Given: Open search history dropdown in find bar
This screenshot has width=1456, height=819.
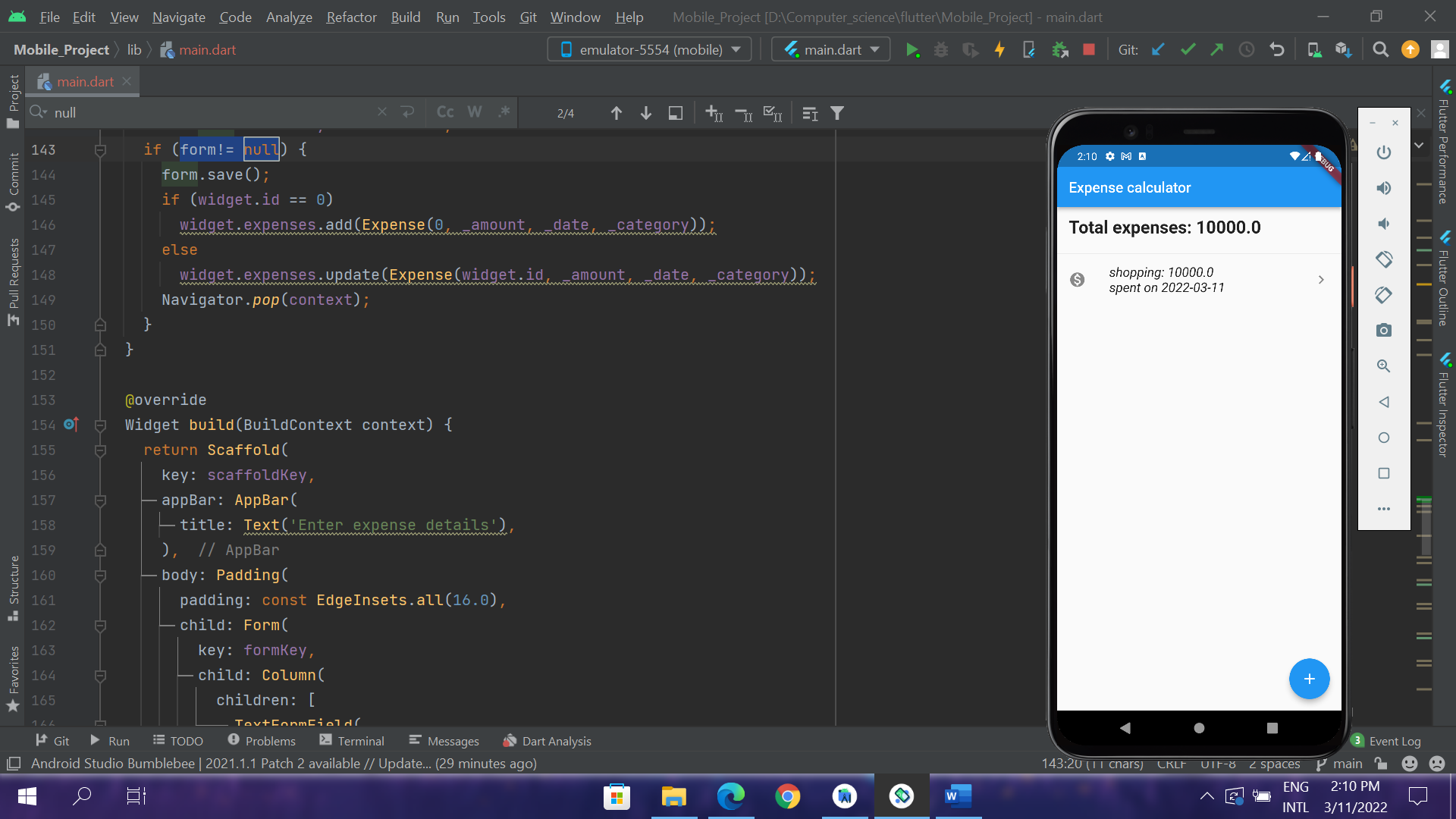Looking at the screenshot, I should point(38,112).
